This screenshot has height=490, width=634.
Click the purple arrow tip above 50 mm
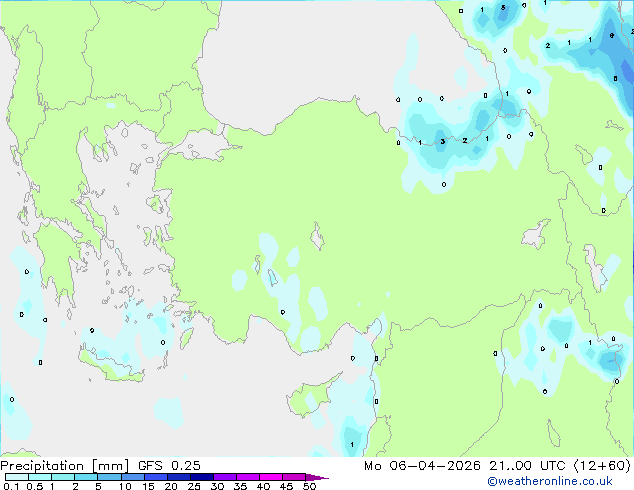pyautogui.click(x=317, y=477)
